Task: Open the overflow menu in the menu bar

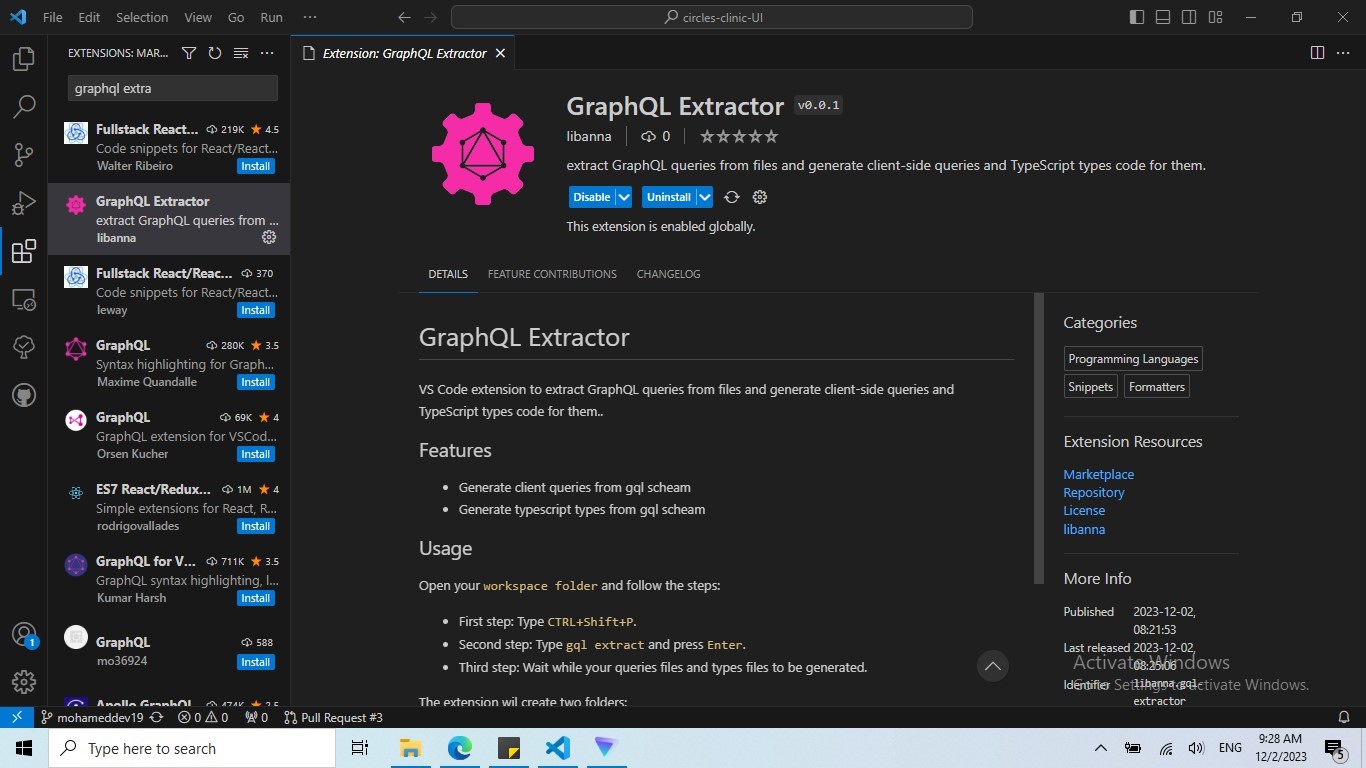Action: 310,17
